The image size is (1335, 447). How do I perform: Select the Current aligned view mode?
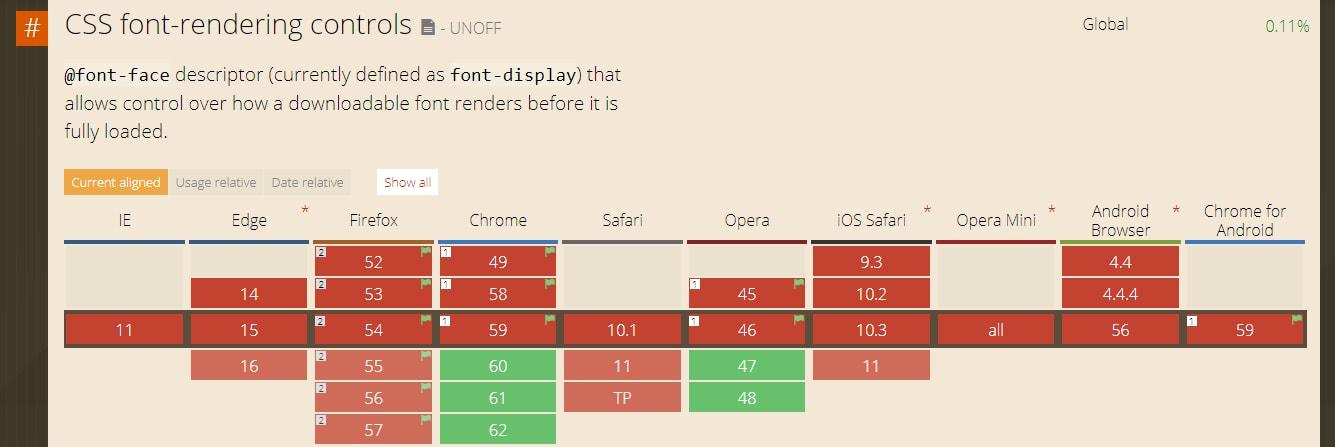[x=115, y=183]
